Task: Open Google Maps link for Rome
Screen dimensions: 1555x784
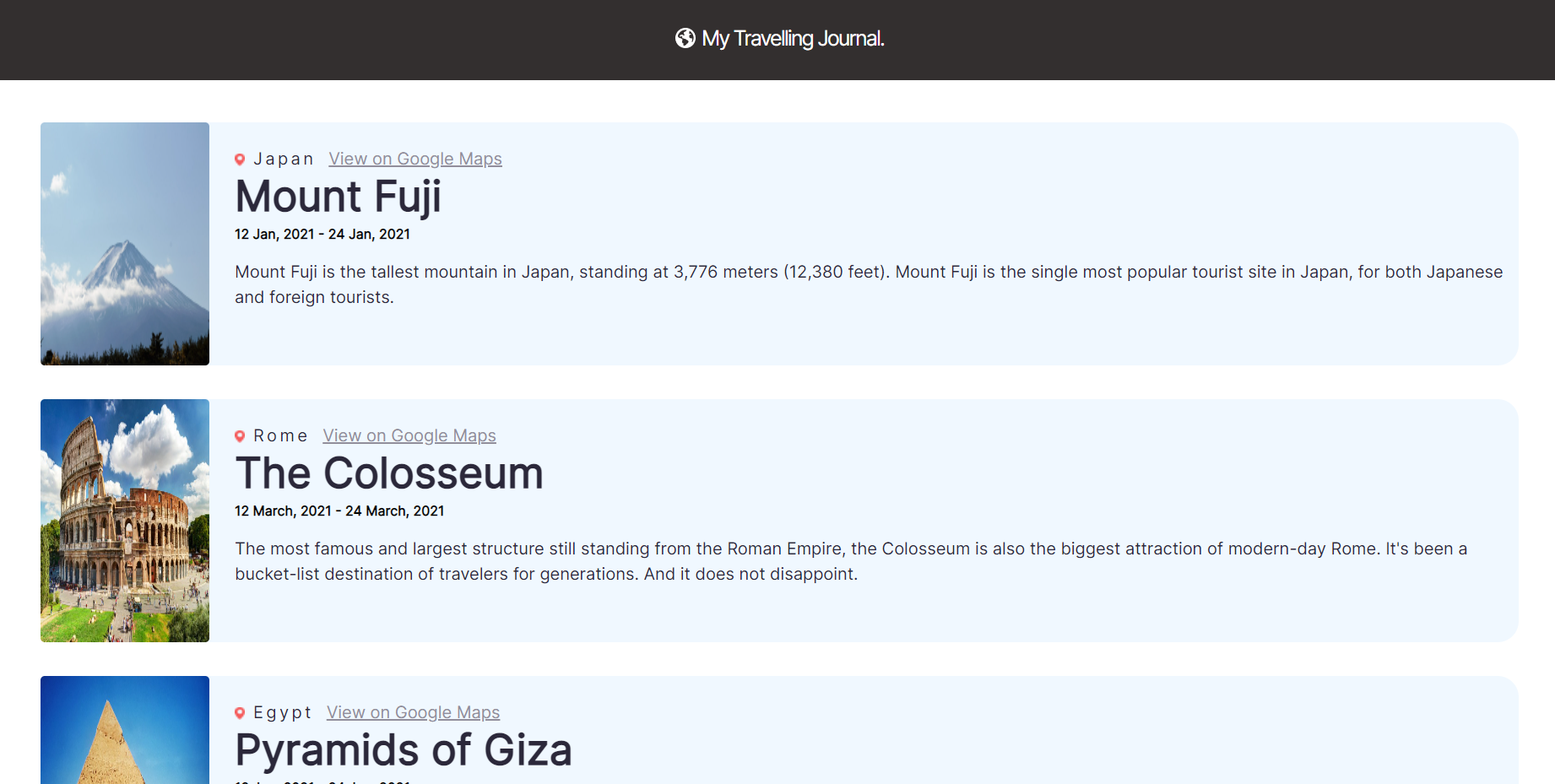Action: (409, 435)
